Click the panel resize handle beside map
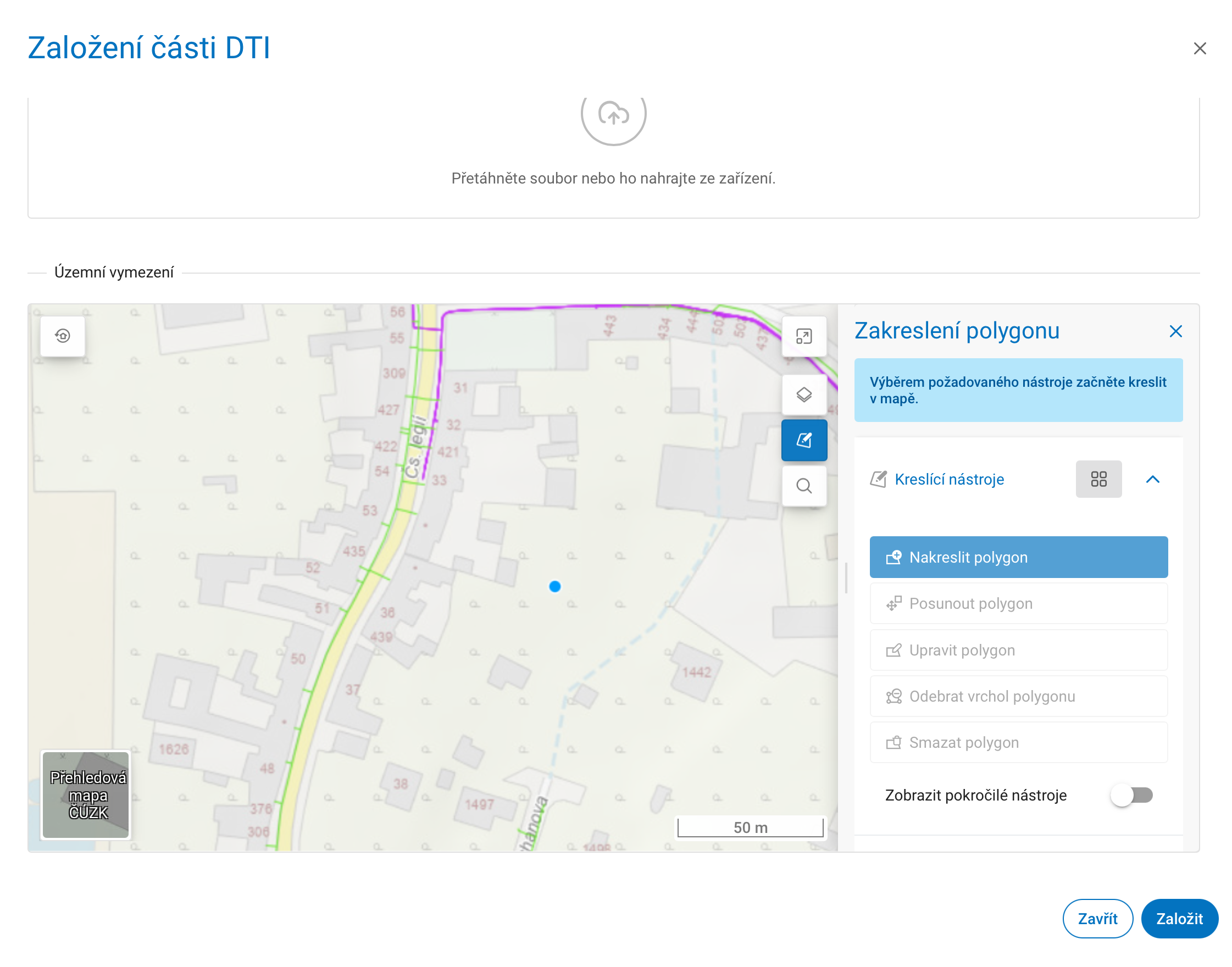The height and width of the screenshot is (967, 1232). click(x=846, y=578)
